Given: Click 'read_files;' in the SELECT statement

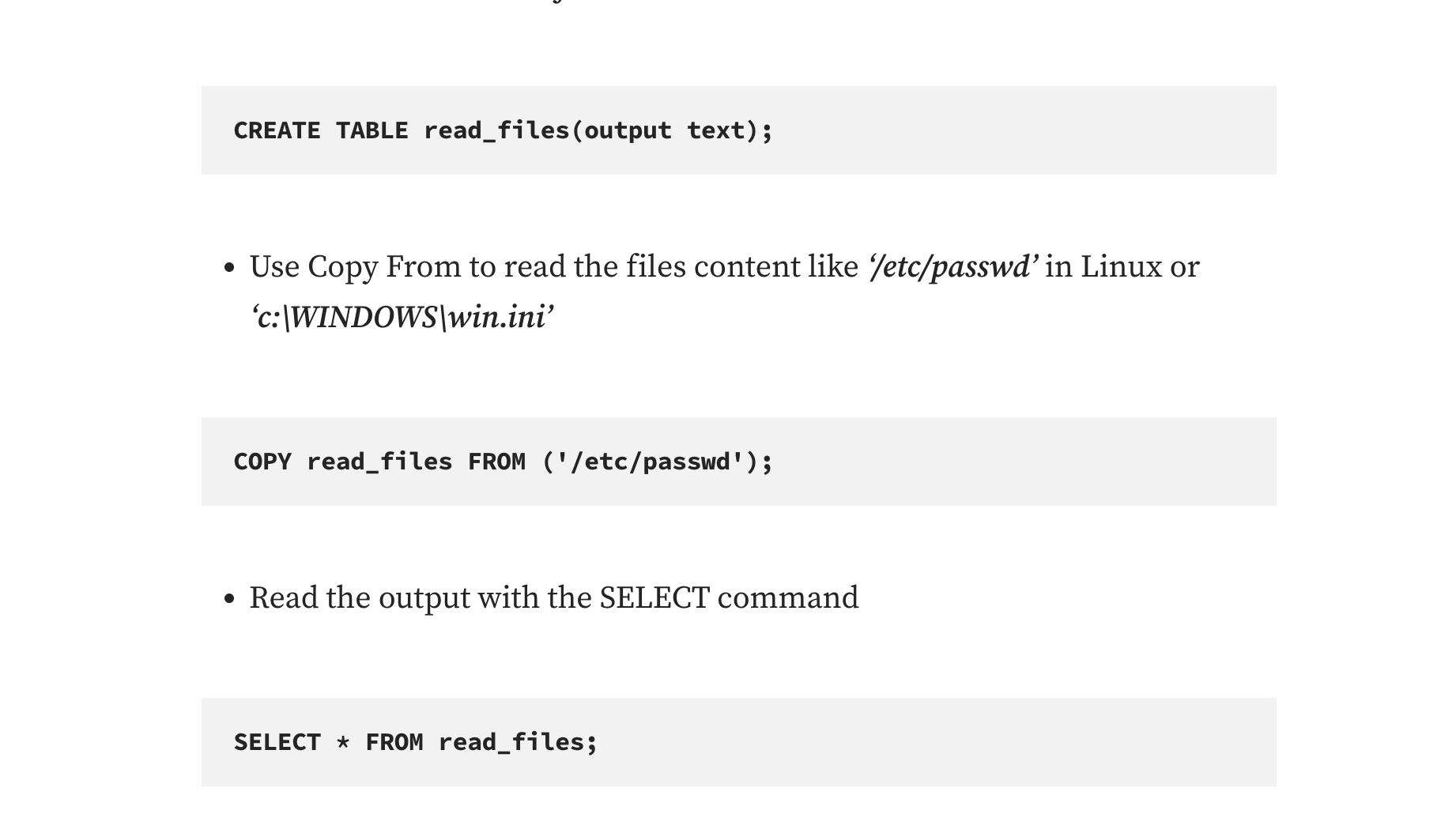Looking at the screenshot, I should point(518,742).
